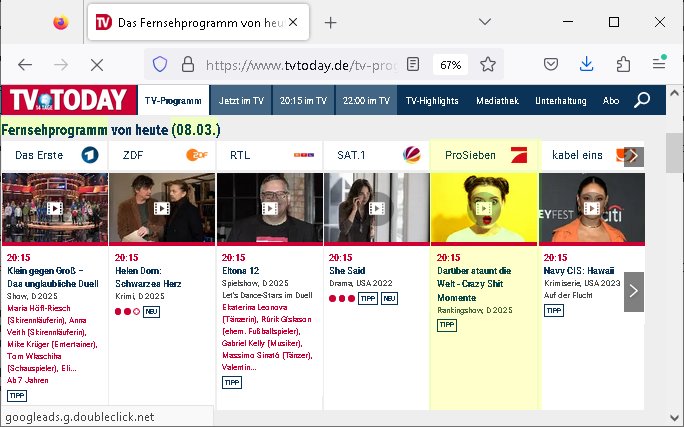
Task: Click the tracking protection shield icon
Action: pos(160,65)
